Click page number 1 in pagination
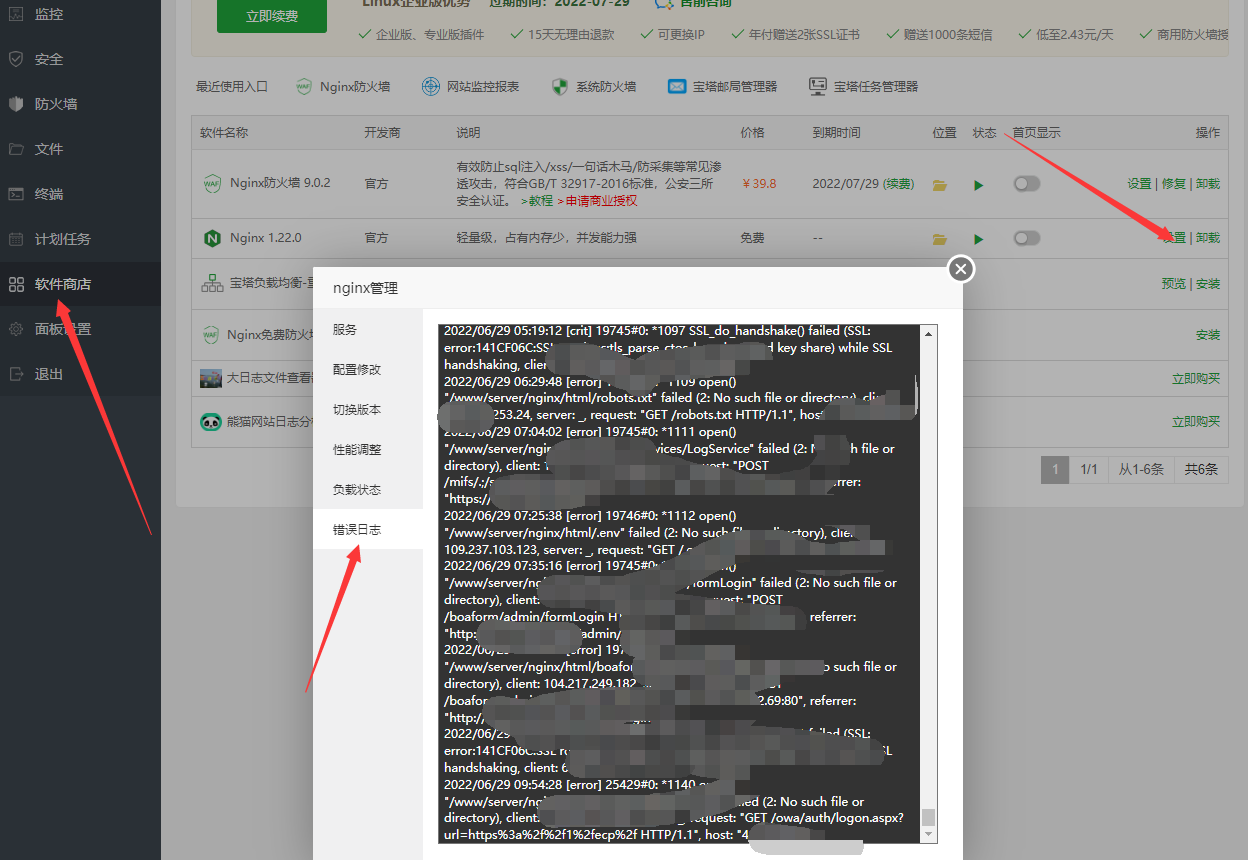The width and height of the screenshot is (1248, 860). click(1055, 469)
